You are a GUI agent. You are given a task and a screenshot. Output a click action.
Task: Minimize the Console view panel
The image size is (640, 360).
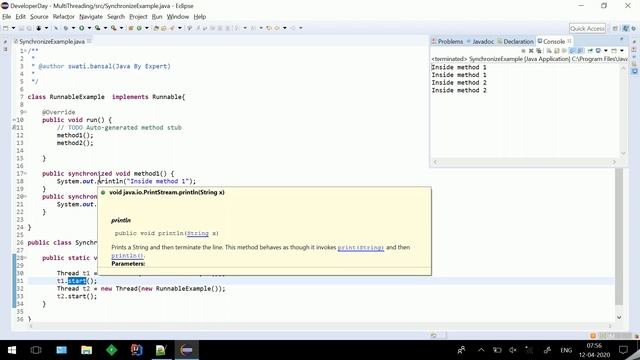click(x=622, y=39)
